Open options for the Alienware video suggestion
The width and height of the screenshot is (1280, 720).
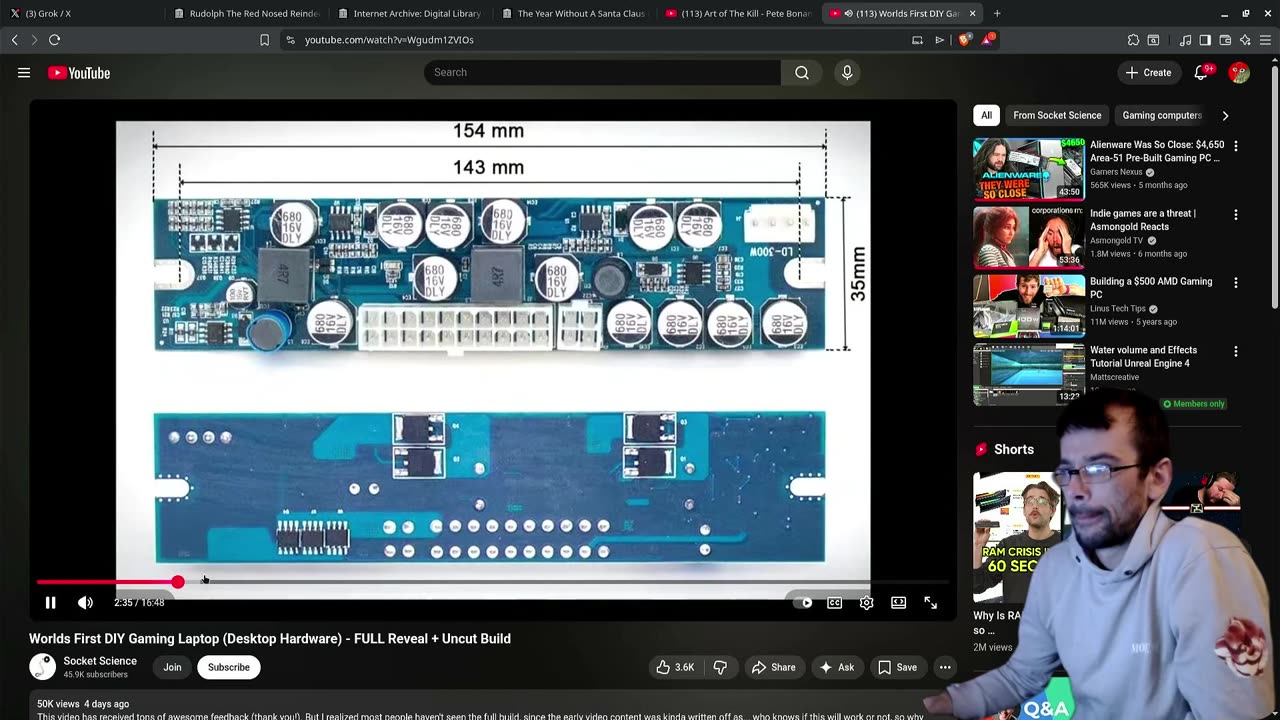pos(1236,146)
